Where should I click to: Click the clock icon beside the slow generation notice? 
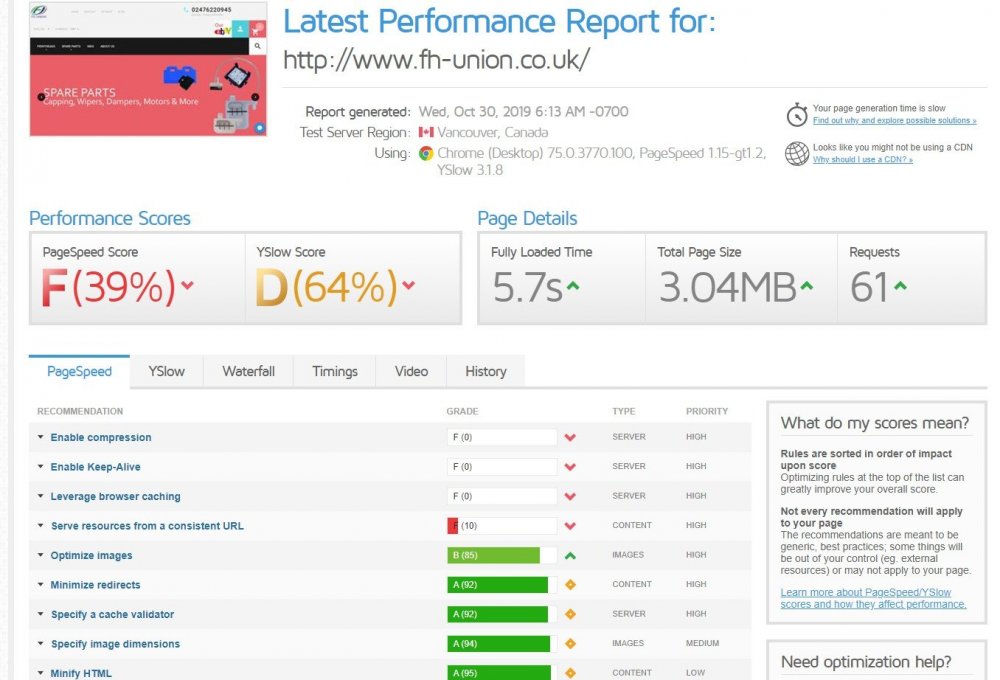point(796,117)
